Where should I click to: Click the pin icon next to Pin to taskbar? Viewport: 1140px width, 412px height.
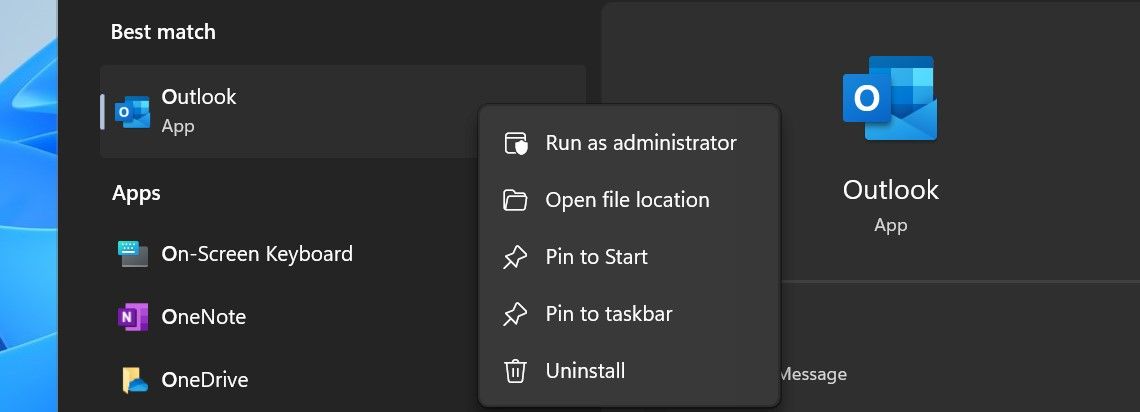point(515,314)
